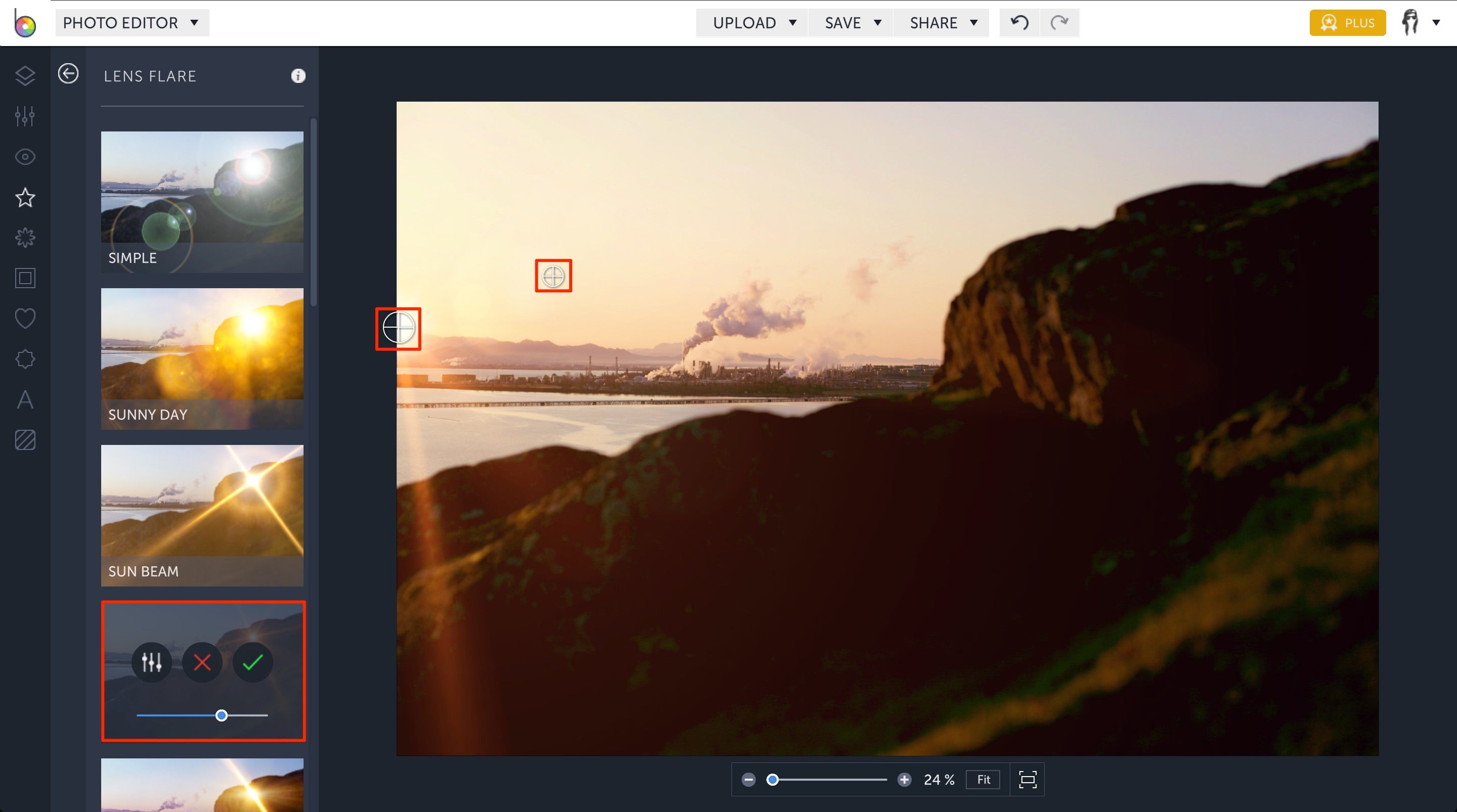The width and height of the screenshot is (1457, 812).
Task: Click the Plus upgrade button
Action: [1347, 23]
